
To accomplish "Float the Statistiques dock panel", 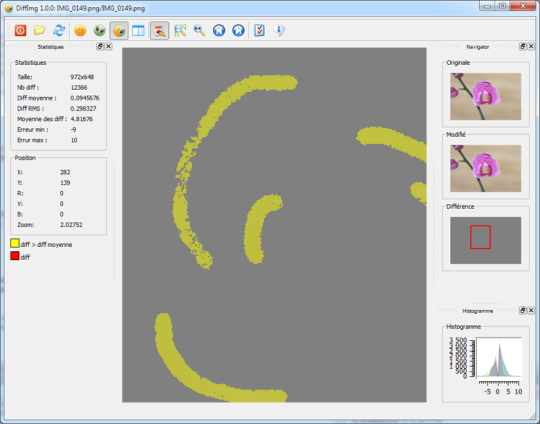I will 100,46.
